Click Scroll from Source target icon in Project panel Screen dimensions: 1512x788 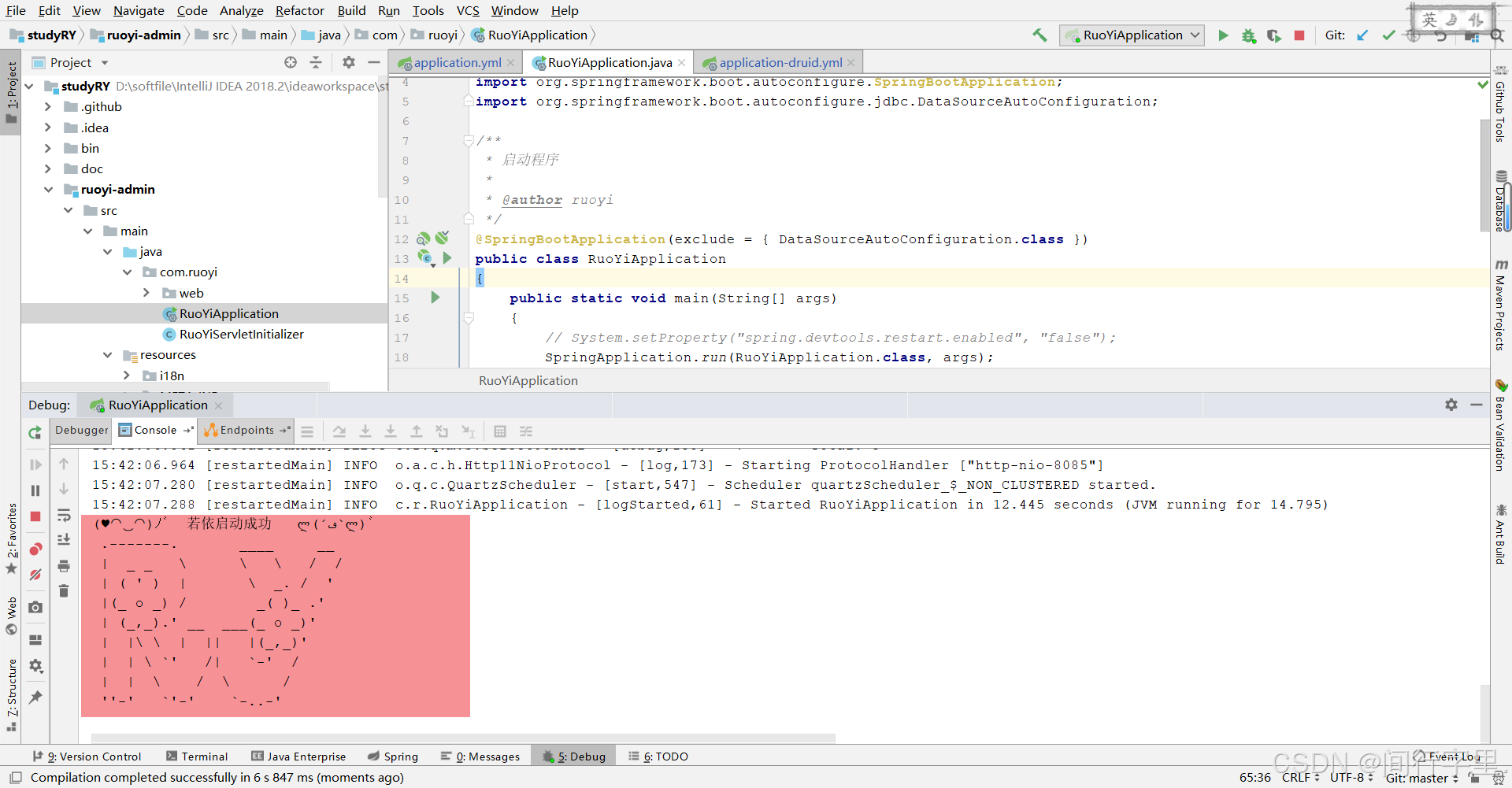coord(291,62)
